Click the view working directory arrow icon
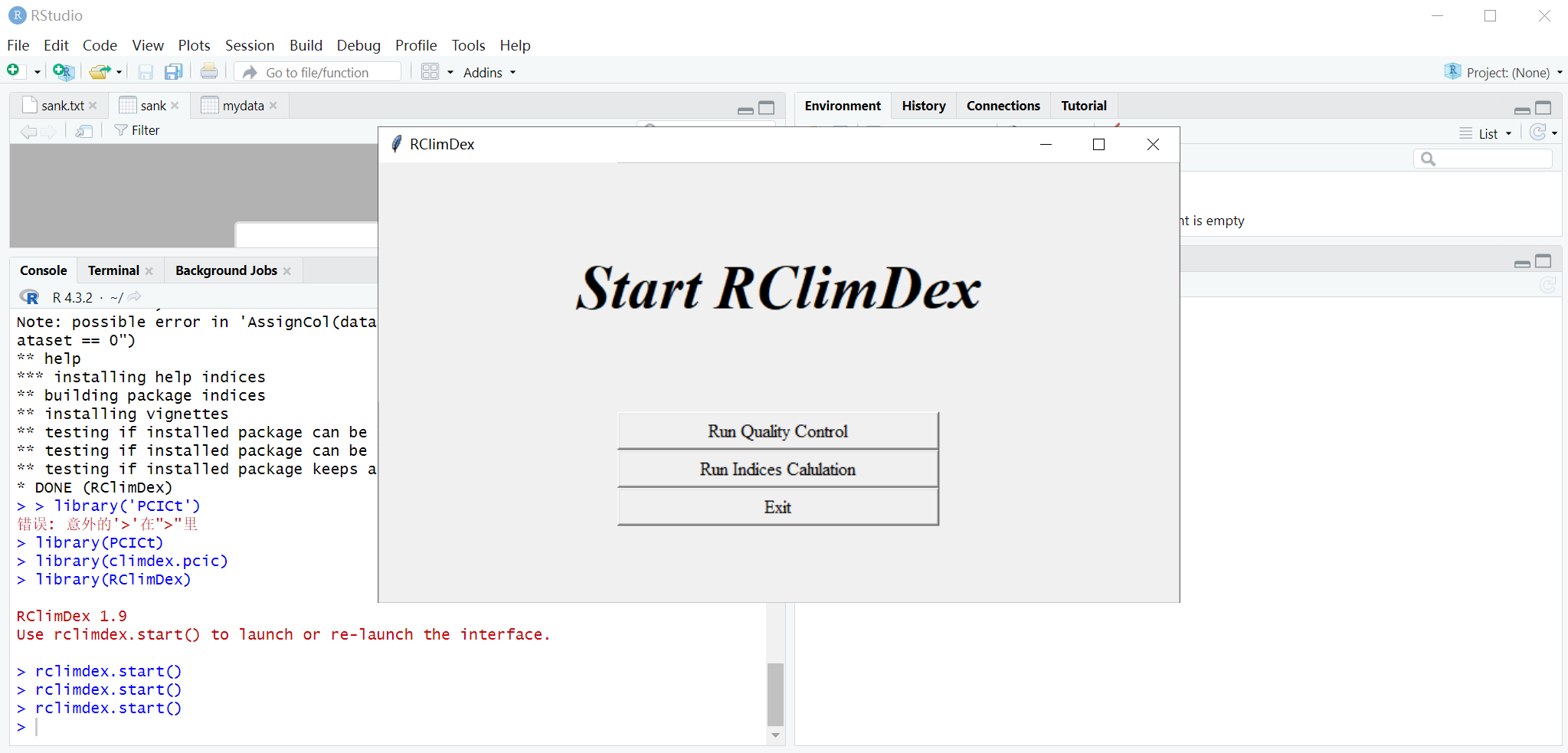The width and height of the screenshot is (1568, 753). tap(135, 297)
